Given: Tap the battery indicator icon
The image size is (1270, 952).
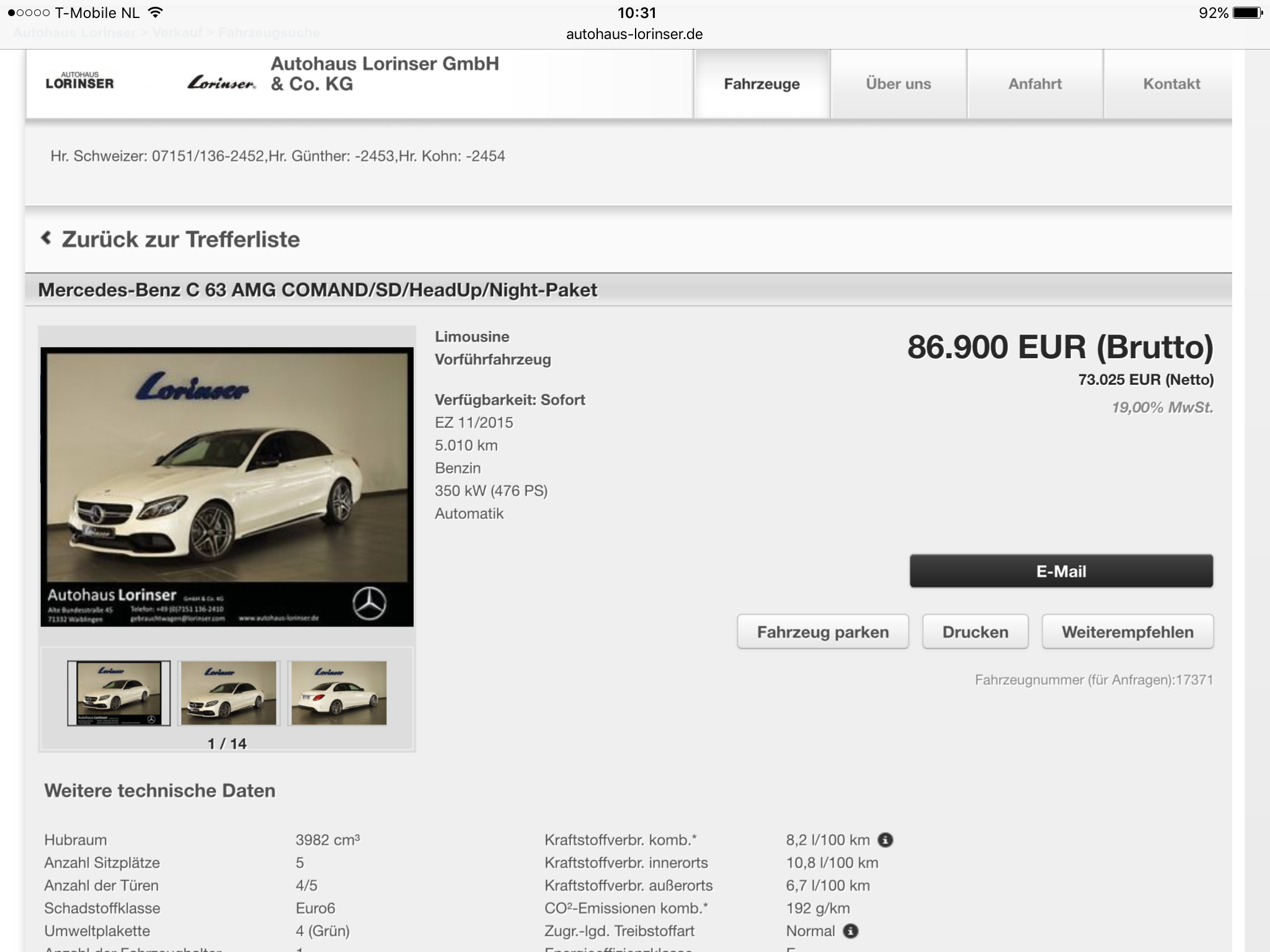Looking at the screenshot, I should point(1248,12).
